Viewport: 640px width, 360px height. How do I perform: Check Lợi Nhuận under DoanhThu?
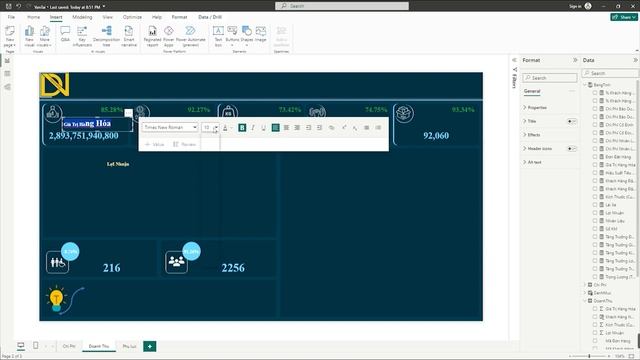tap(595, 333)
